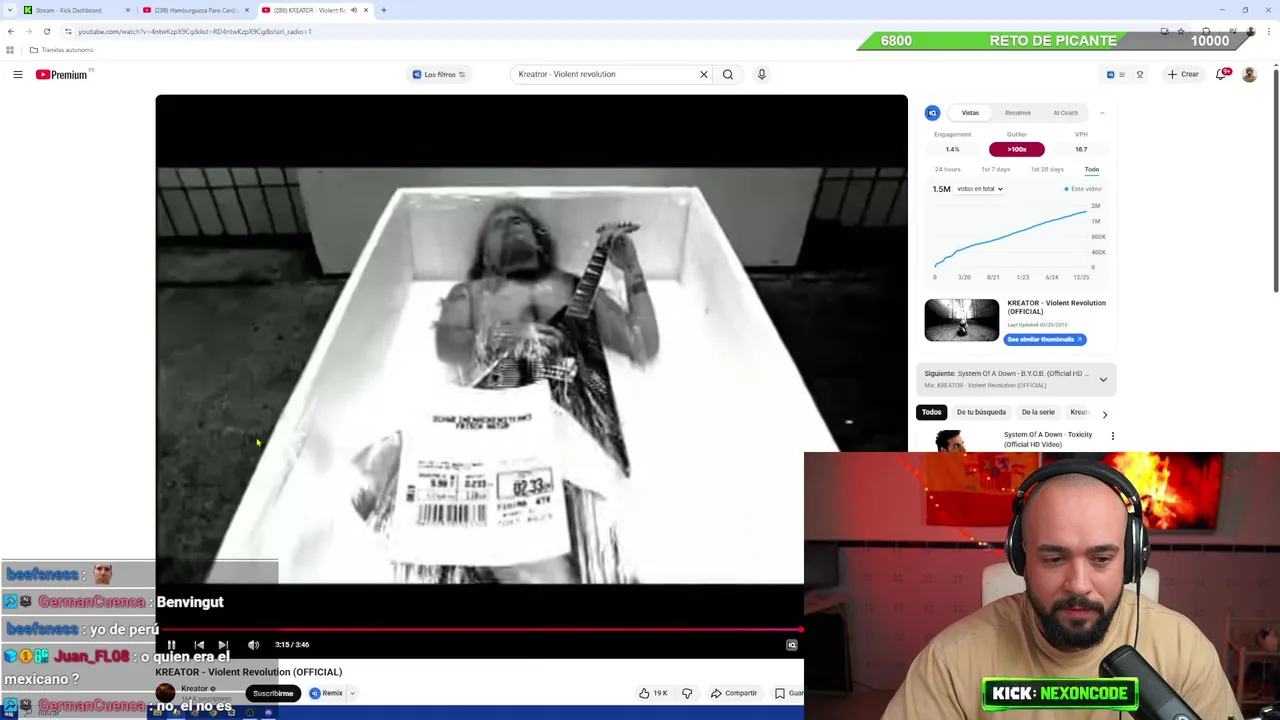1280x720 pixels.
Task: Open the KREATOR thumbnail in the stats panel
Action: pyautogui.click(x=961, y=320)
